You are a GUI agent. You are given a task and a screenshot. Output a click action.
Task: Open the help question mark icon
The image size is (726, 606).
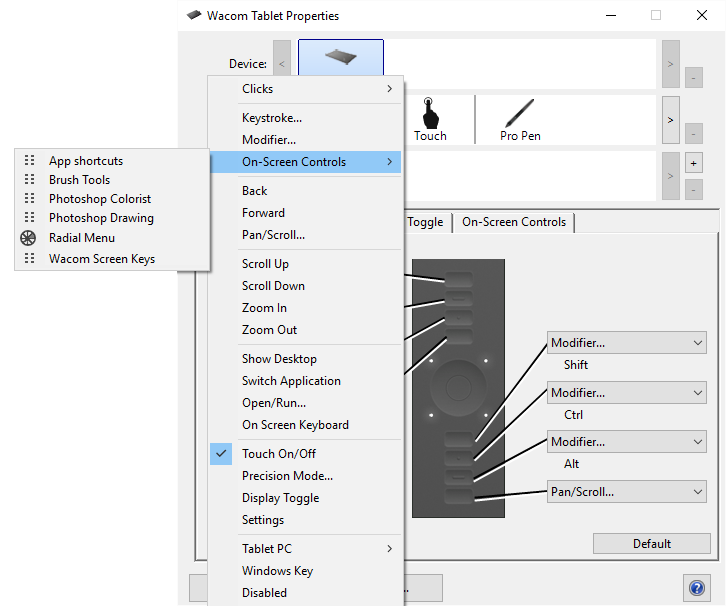(697, 588)
